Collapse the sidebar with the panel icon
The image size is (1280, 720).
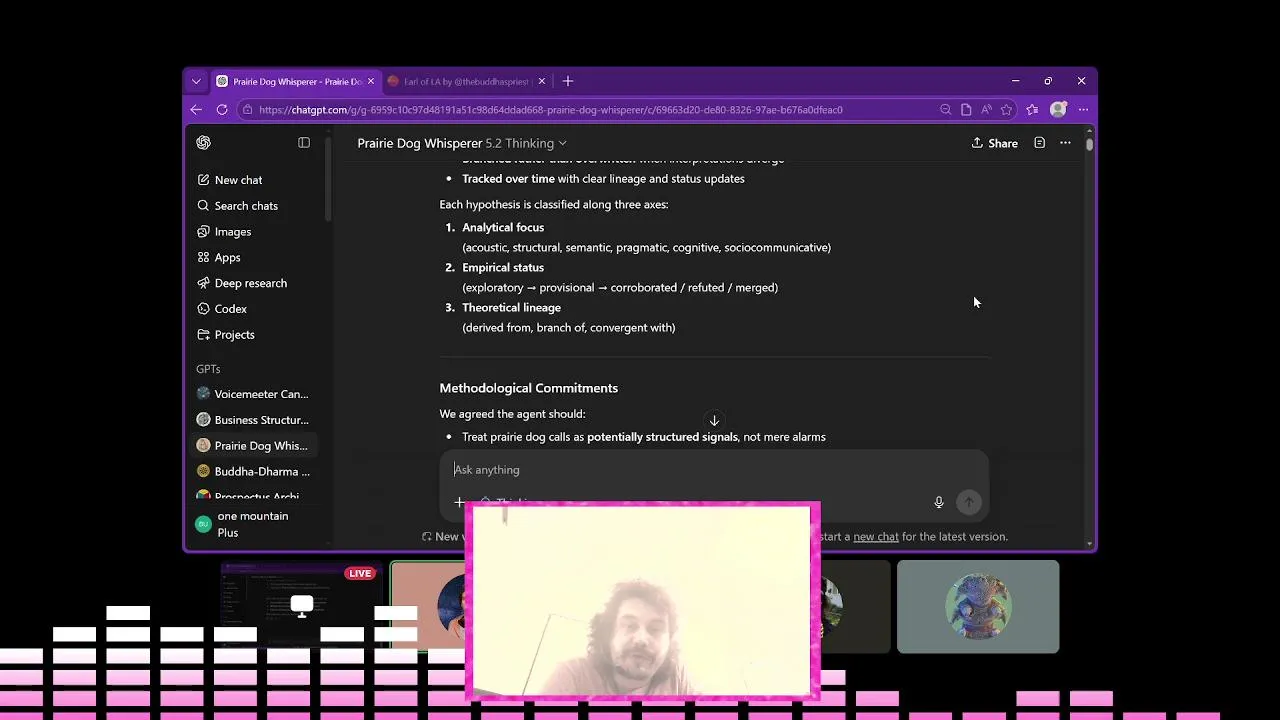(x=304, y=143)
